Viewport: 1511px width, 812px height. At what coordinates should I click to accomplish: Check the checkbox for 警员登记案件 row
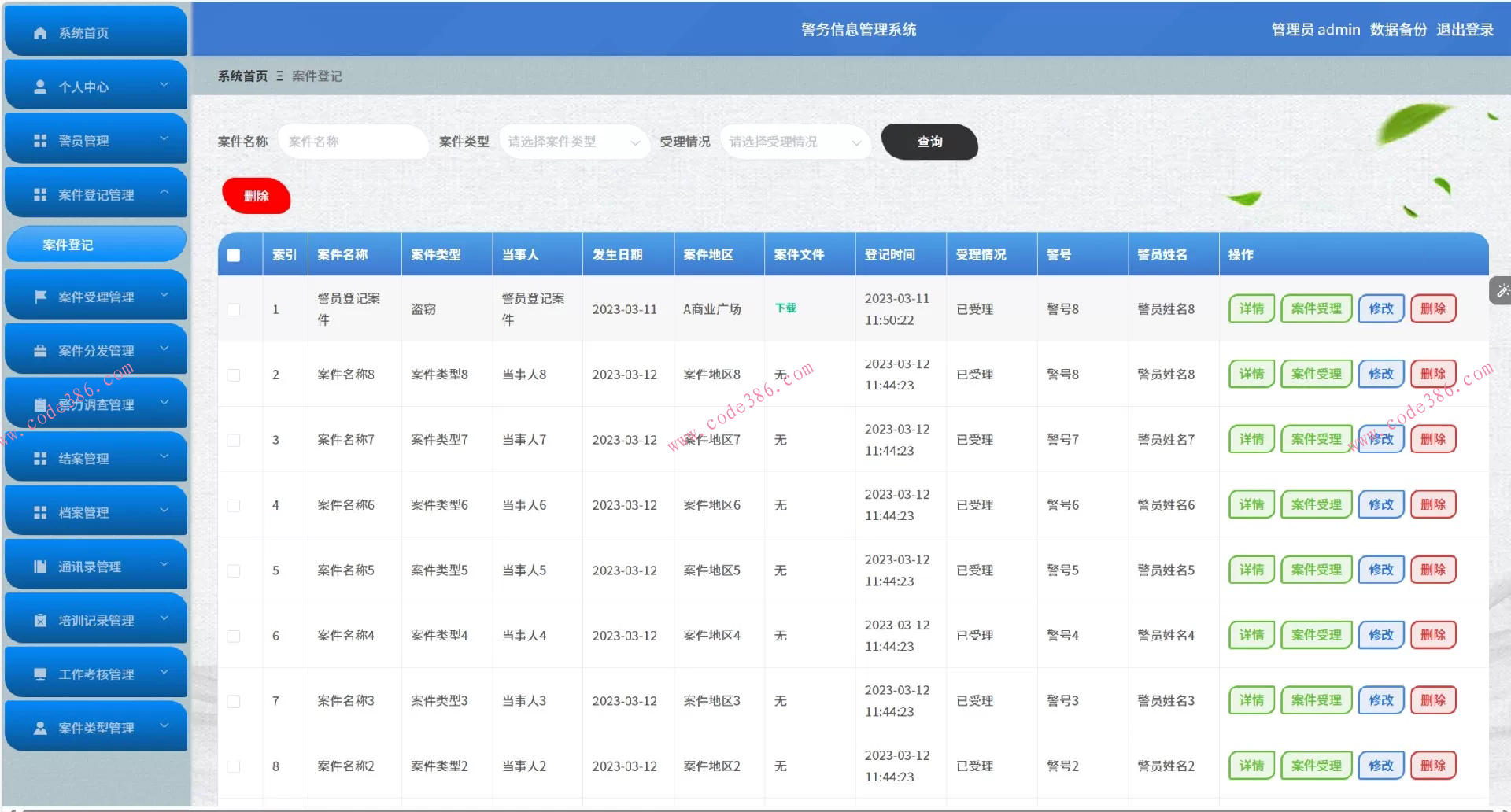[232, 309]
